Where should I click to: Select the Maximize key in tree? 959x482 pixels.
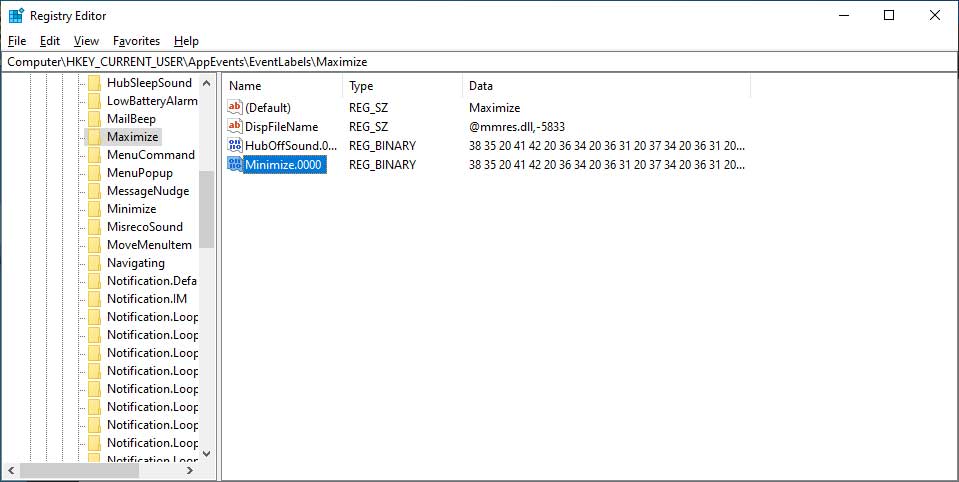tap(133, 137)
